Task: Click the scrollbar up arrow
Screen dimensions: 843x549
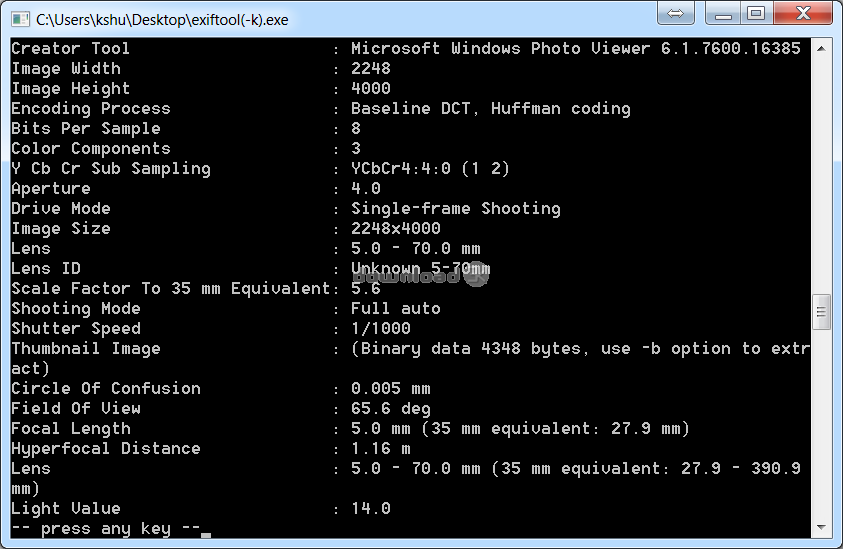Action: (x=821, y=48)
